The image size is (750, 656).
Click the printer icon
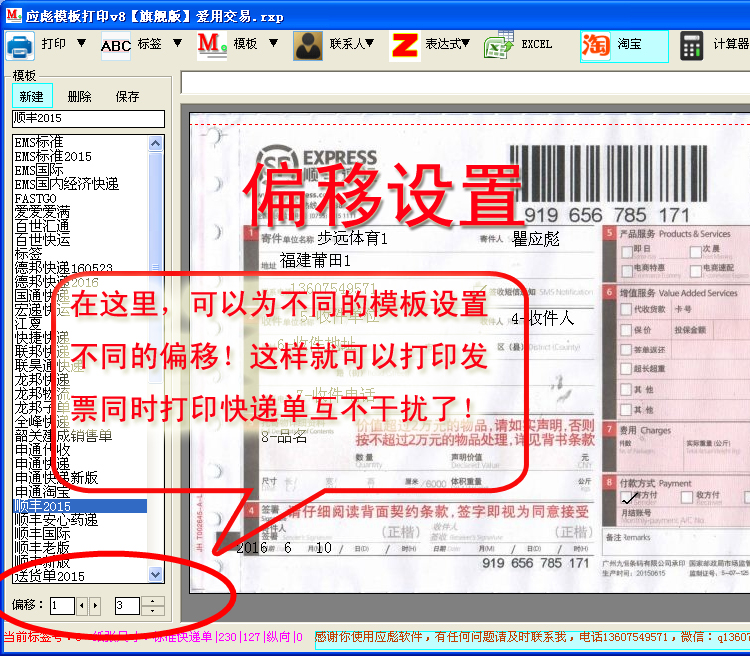pos(20,46)
